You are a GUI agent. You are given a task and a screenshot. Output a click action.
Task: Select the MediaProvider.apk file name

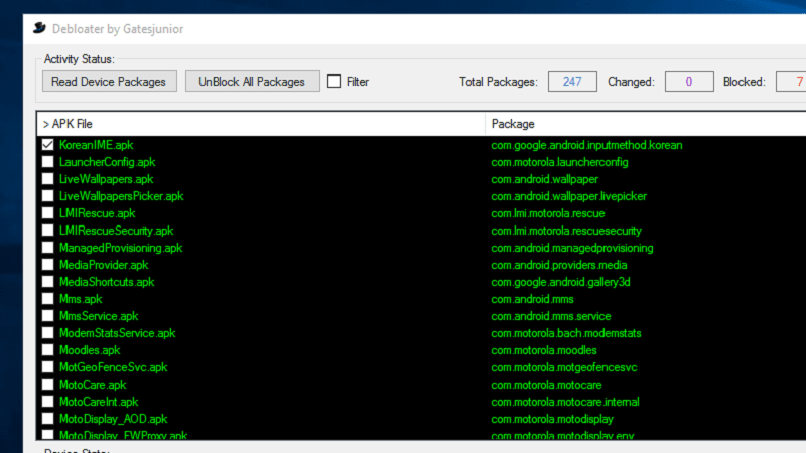pyautogui.click(x=103, y=265)
